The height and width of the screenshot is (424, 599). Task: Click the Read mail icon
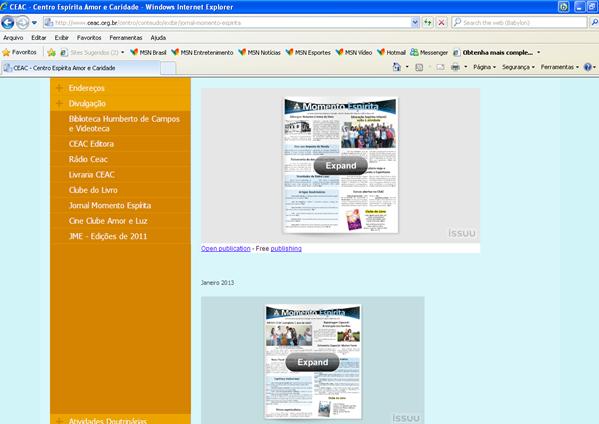tap(440, 67)
